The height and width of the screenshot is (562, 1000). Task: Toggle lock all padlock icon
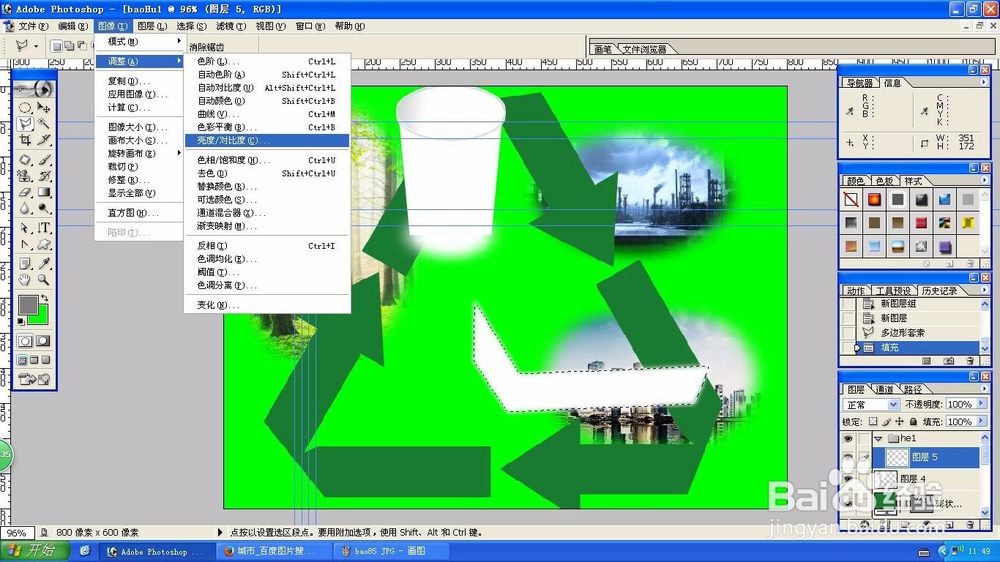point(913,422)
